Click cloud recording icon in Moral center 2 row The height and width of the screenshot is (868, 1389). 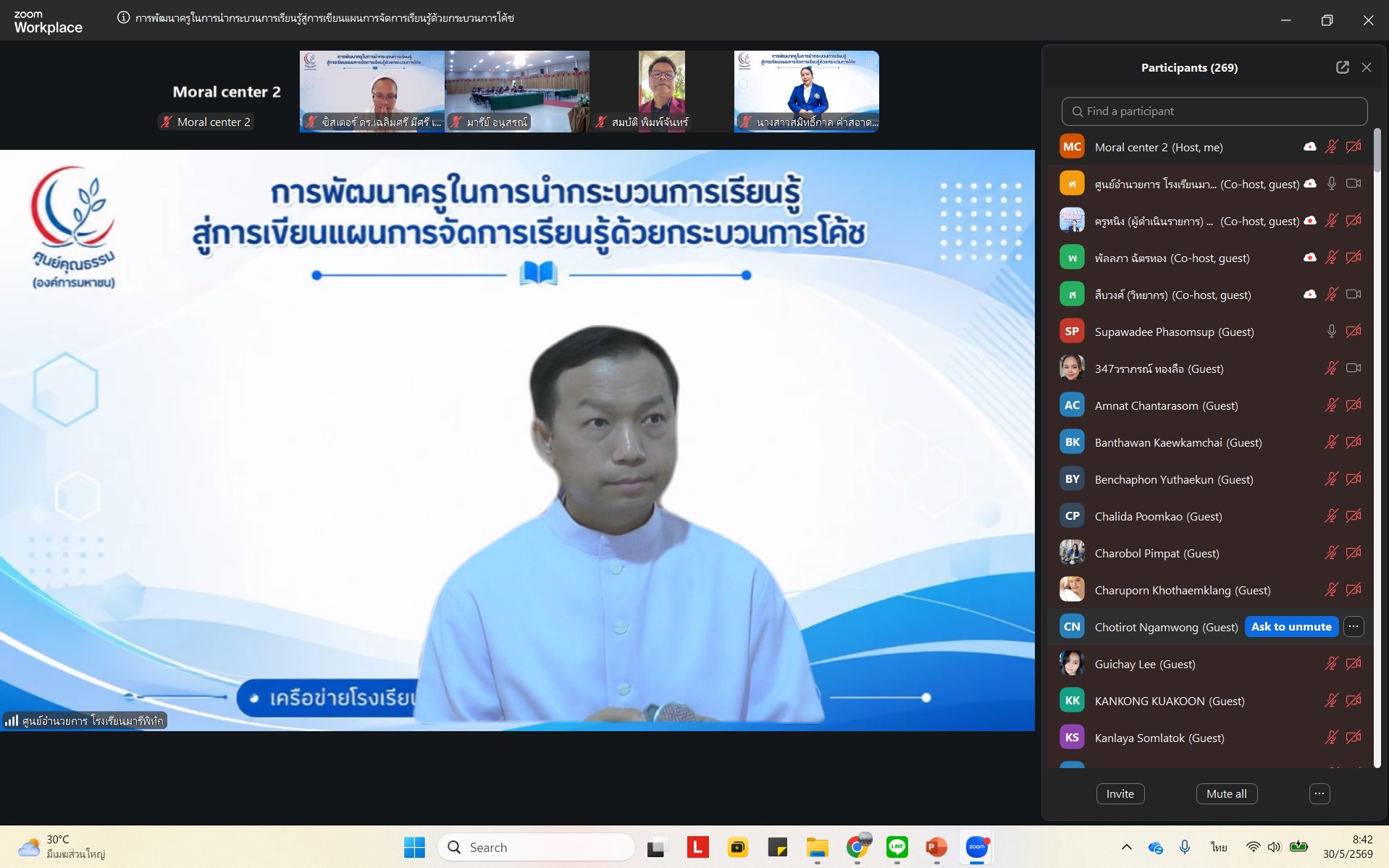(1310, 147)
